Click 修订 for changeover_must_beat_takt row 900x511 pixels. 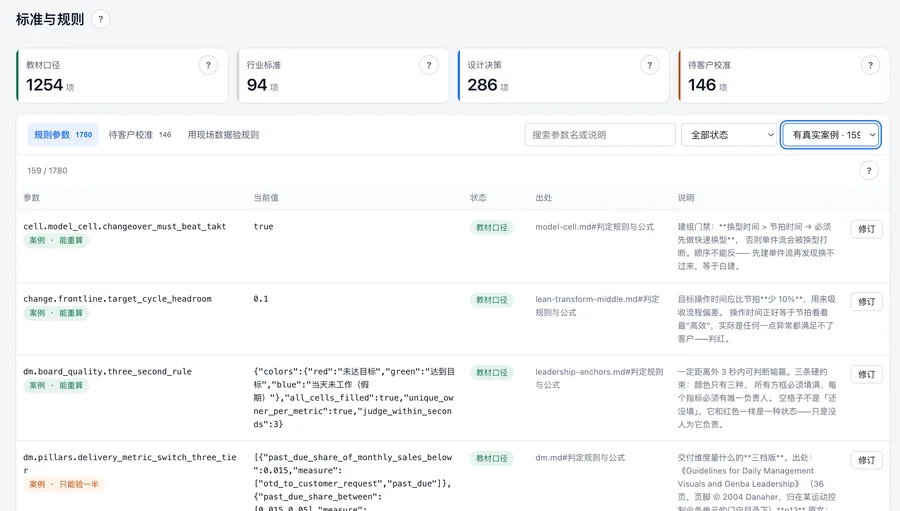click(x=866, y=229)
